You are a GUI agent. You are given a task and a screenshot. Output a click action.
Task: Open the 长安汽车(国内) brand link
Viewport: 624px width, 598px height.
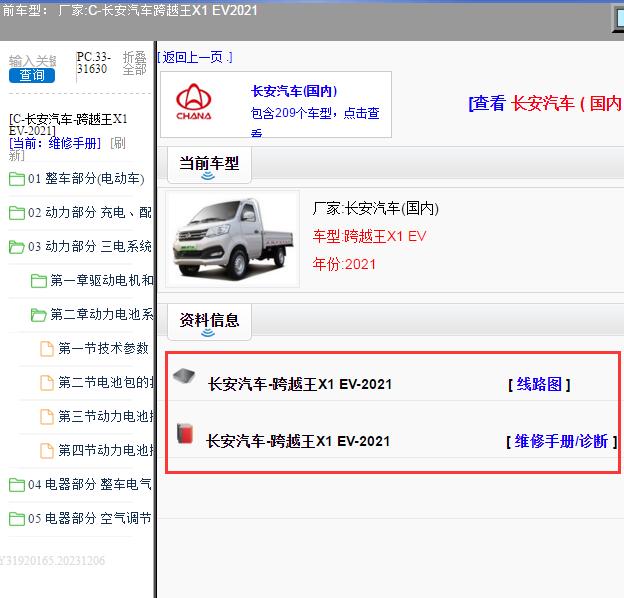[294, 91]
